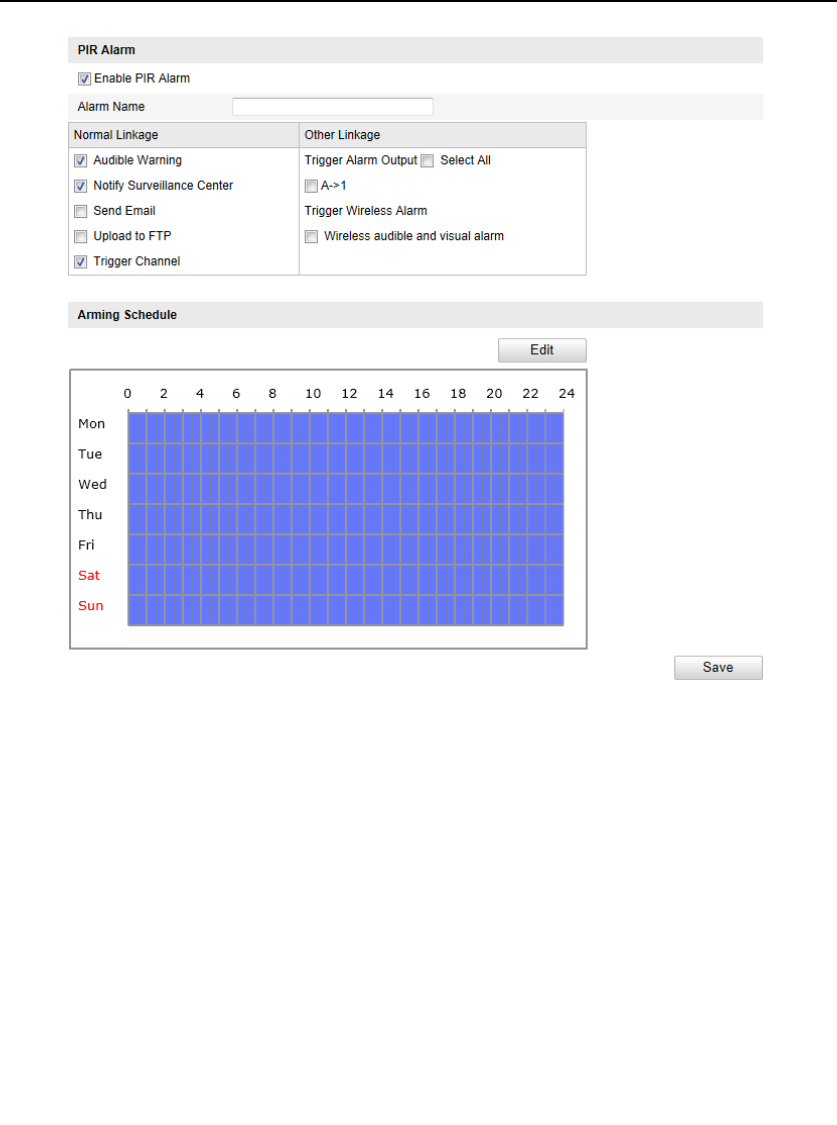
Task: Check the Upload to FTP option
Action: coord(80,236)
